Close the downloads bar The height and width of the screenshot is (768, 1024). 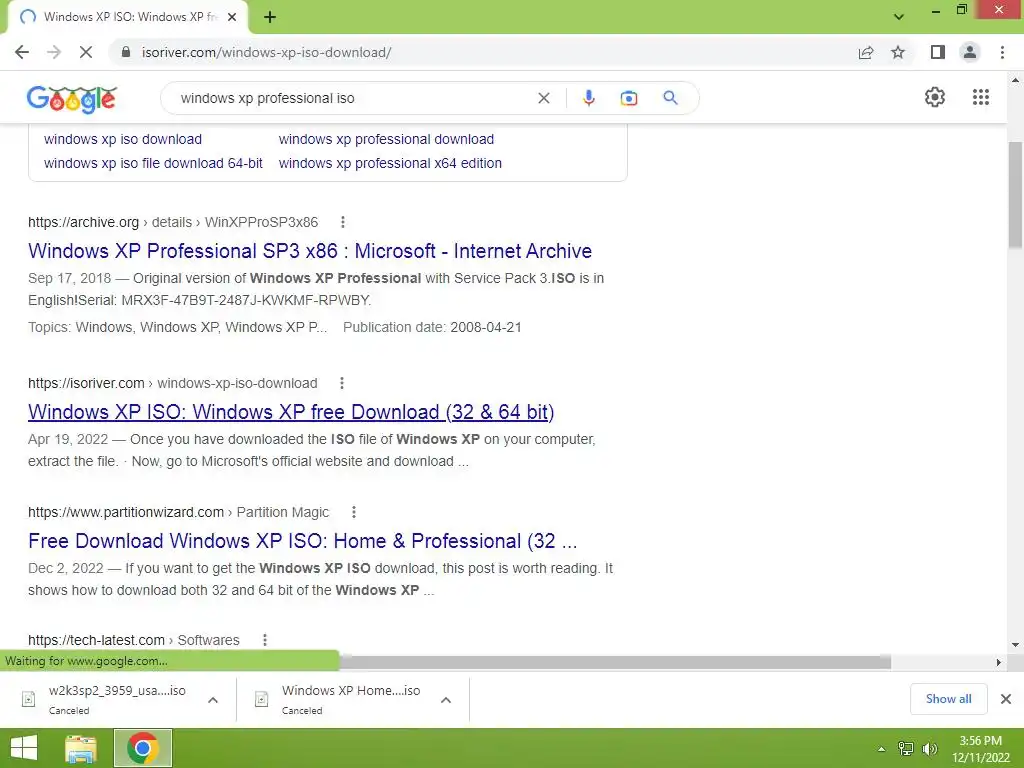1006,699
